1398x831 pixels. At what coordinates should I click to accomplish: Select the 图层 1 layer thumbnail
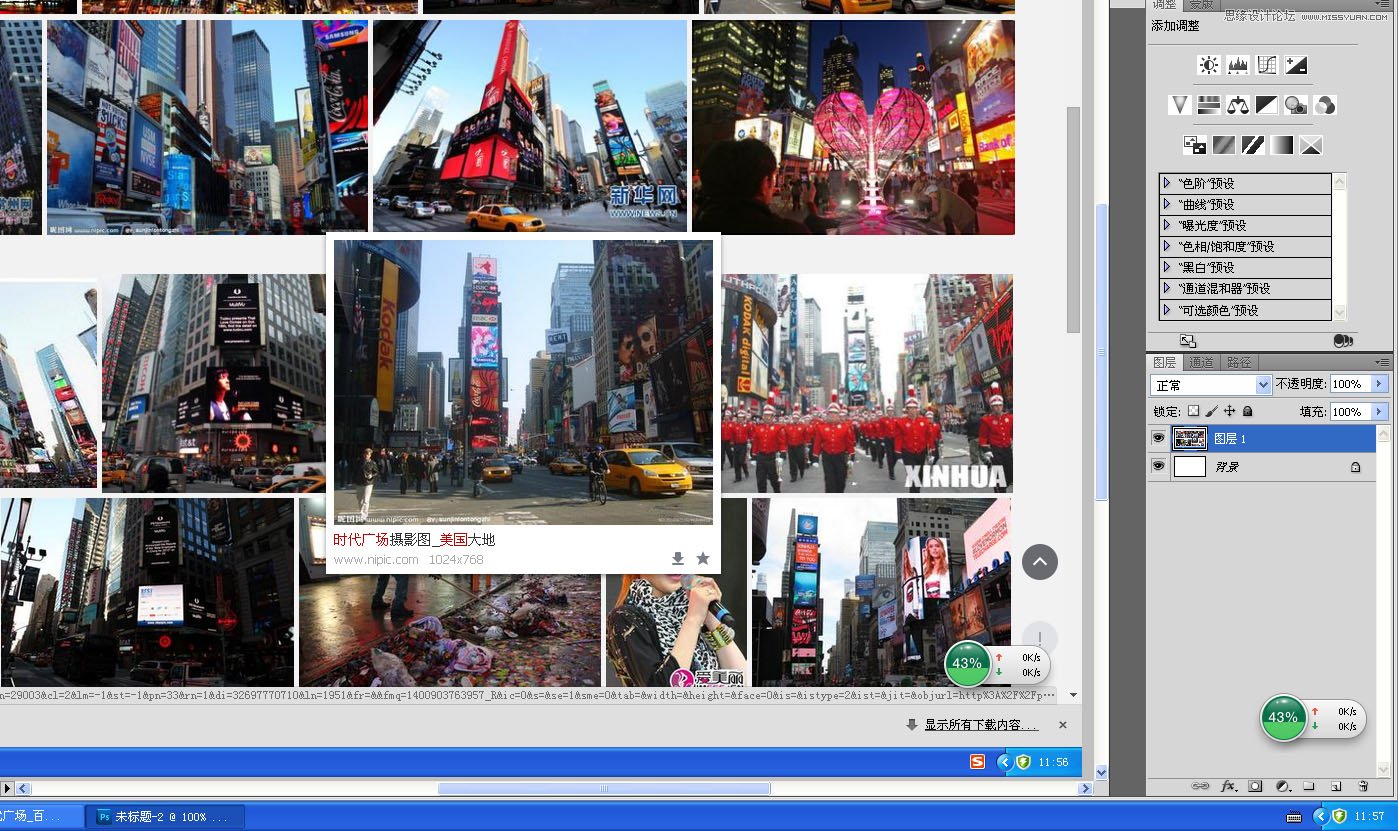tap(1189, 438)
